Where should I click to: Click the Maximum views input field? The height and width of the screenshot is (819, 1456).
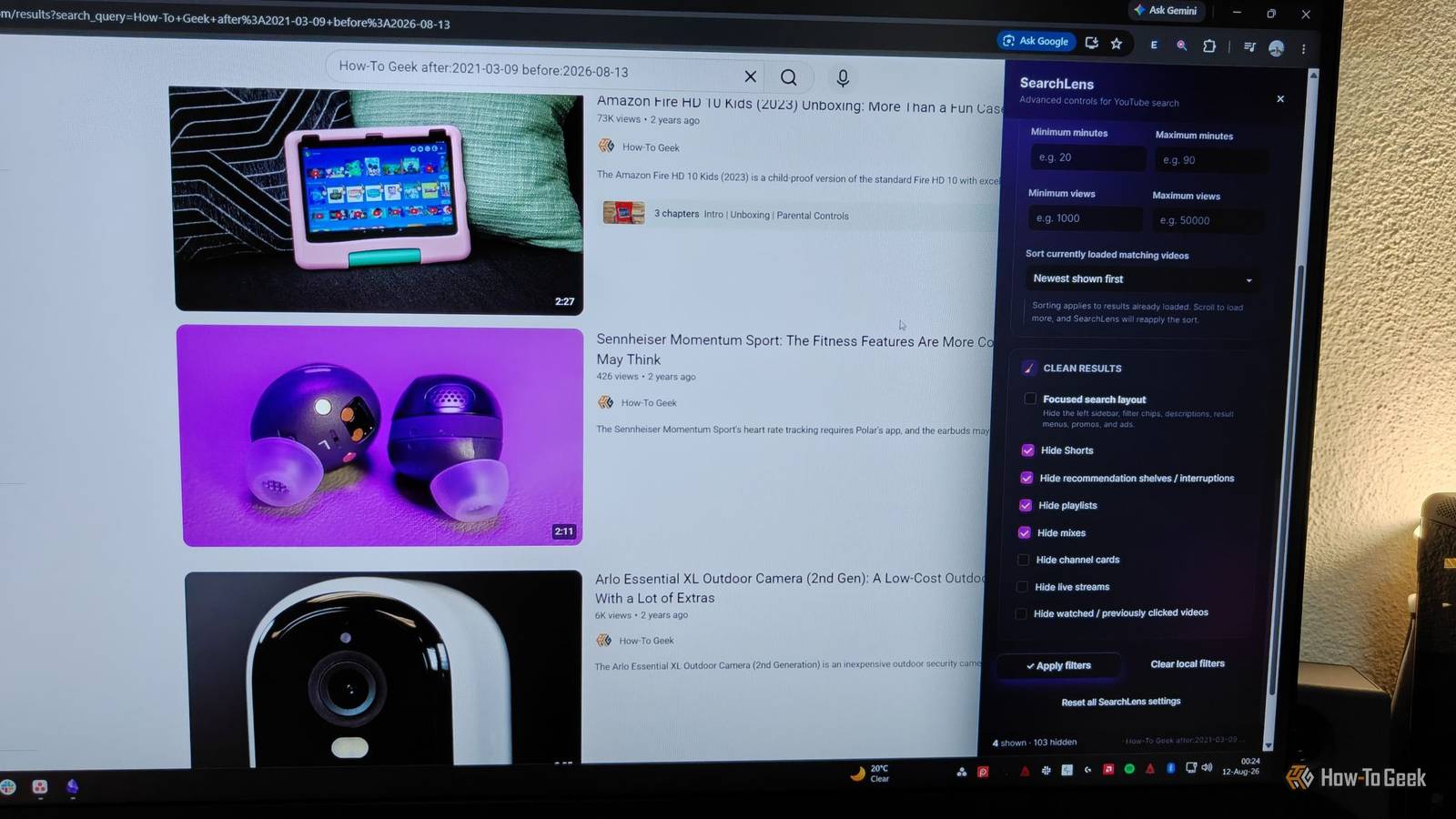1208,220
